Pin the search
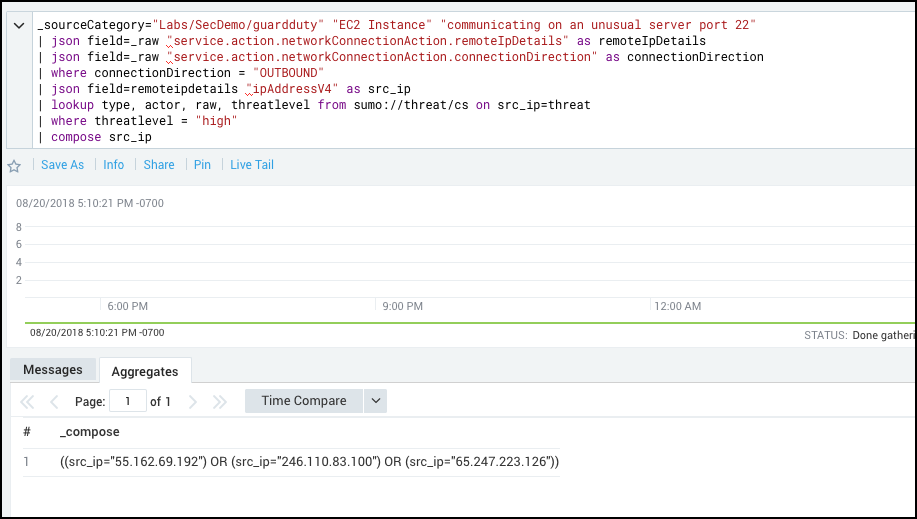This screenshot has width=917, height=519. coord(202,165)
